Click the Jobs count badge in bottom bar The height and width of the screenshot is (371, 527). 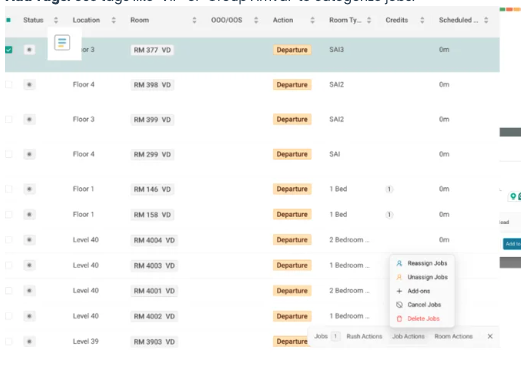(x=335, y=336)
